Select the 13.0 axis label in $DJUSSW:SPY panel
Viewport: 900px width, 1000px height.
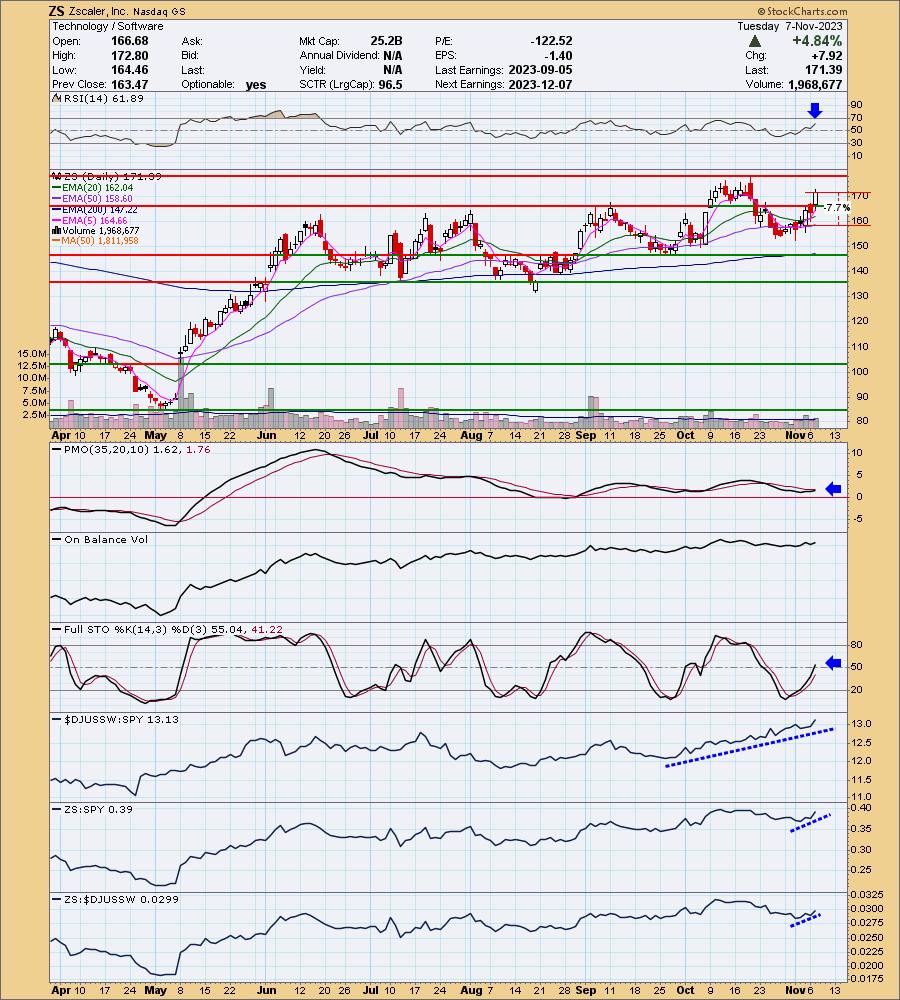pos(862,723)
